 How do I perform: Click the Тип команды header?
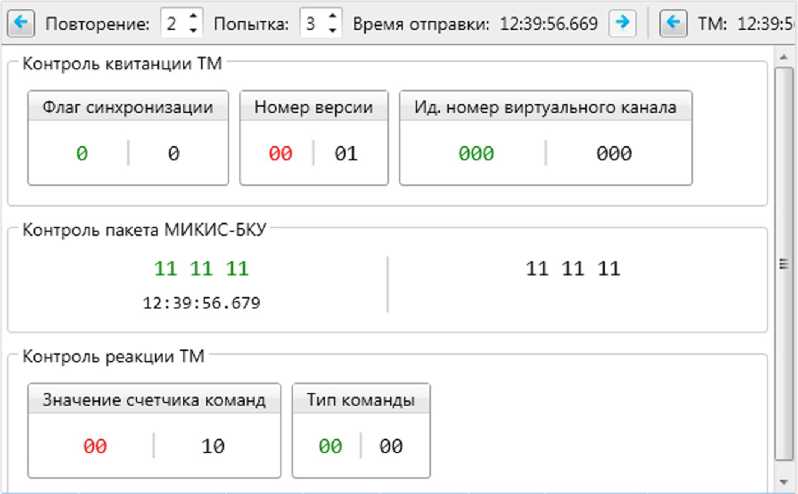coord(361,400)
